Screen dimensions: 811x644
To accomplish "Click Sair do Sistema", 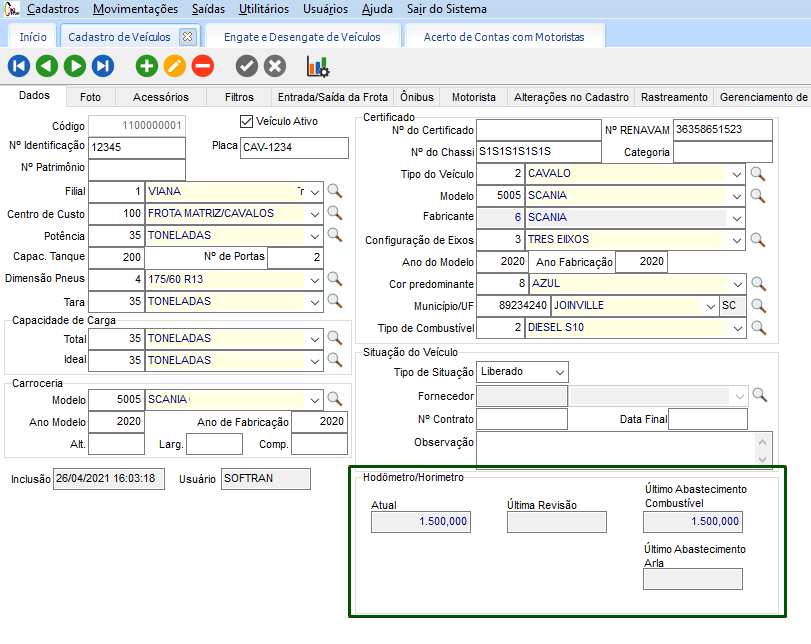I will [x=447, y=9].
